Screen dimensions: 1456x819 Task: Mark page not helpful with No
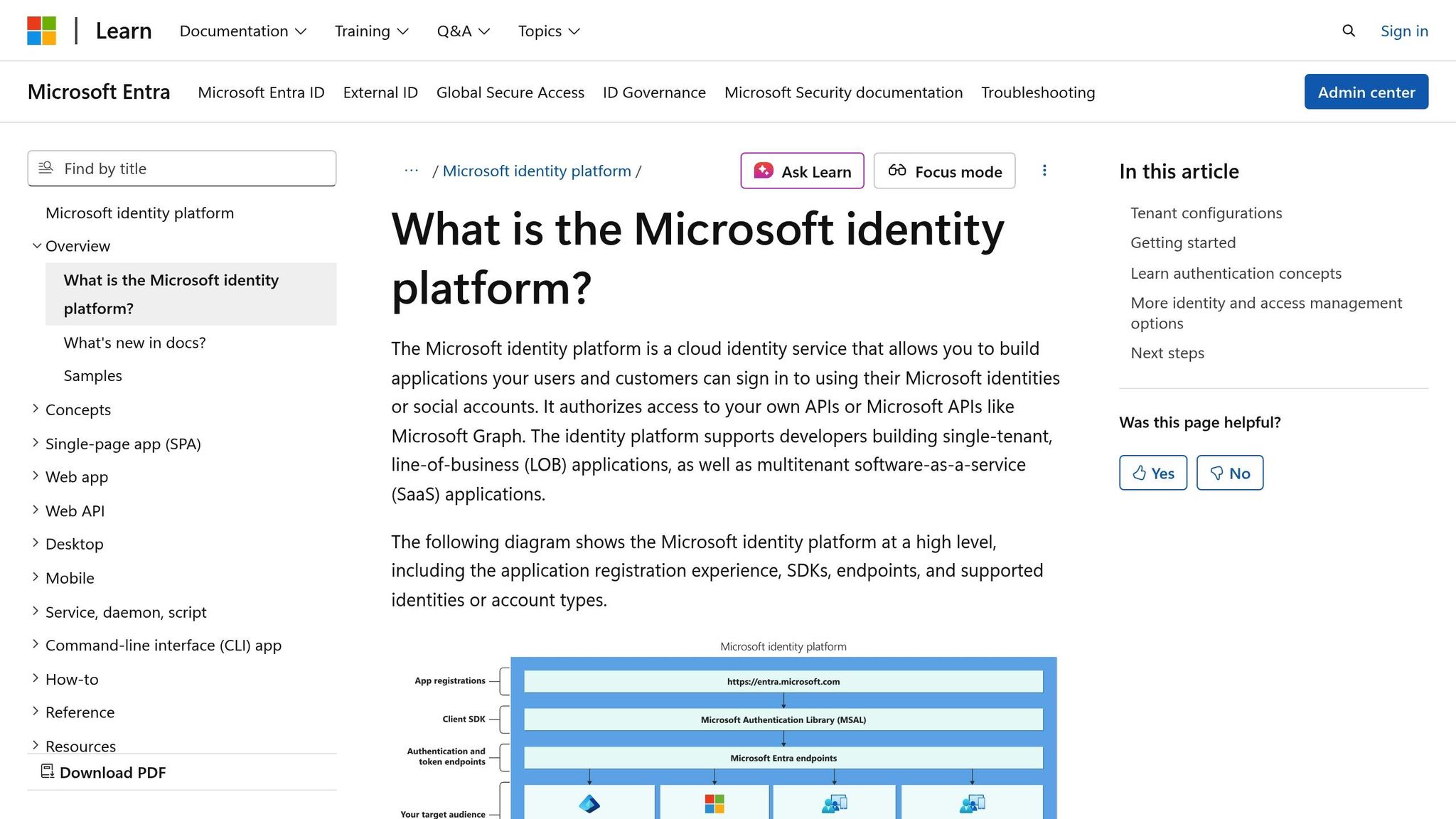[x=1229, y=472]
